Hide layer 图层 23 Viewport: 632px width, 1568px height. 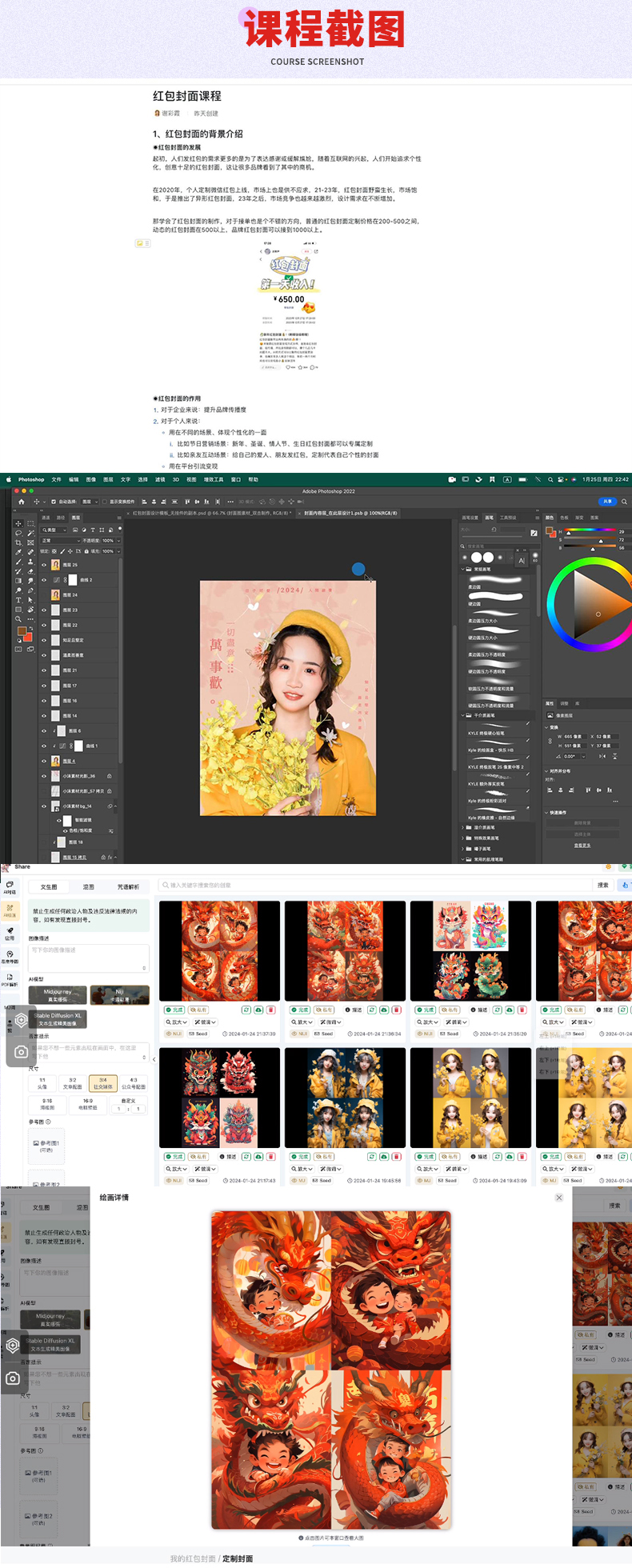point(44,610)
